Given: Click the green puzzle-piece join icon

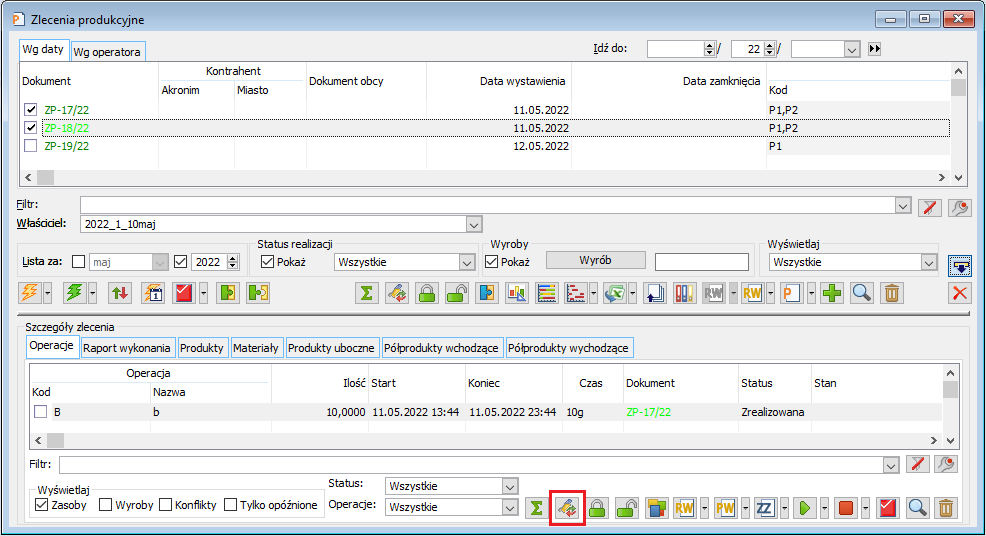Looking at the screenshot, I should coord(228,293).
